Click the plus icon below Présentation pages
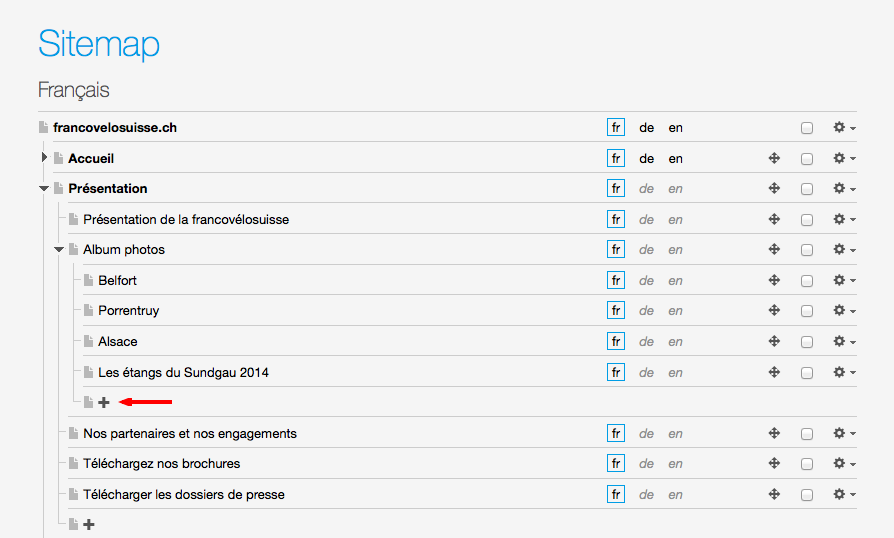 (89, 524)
